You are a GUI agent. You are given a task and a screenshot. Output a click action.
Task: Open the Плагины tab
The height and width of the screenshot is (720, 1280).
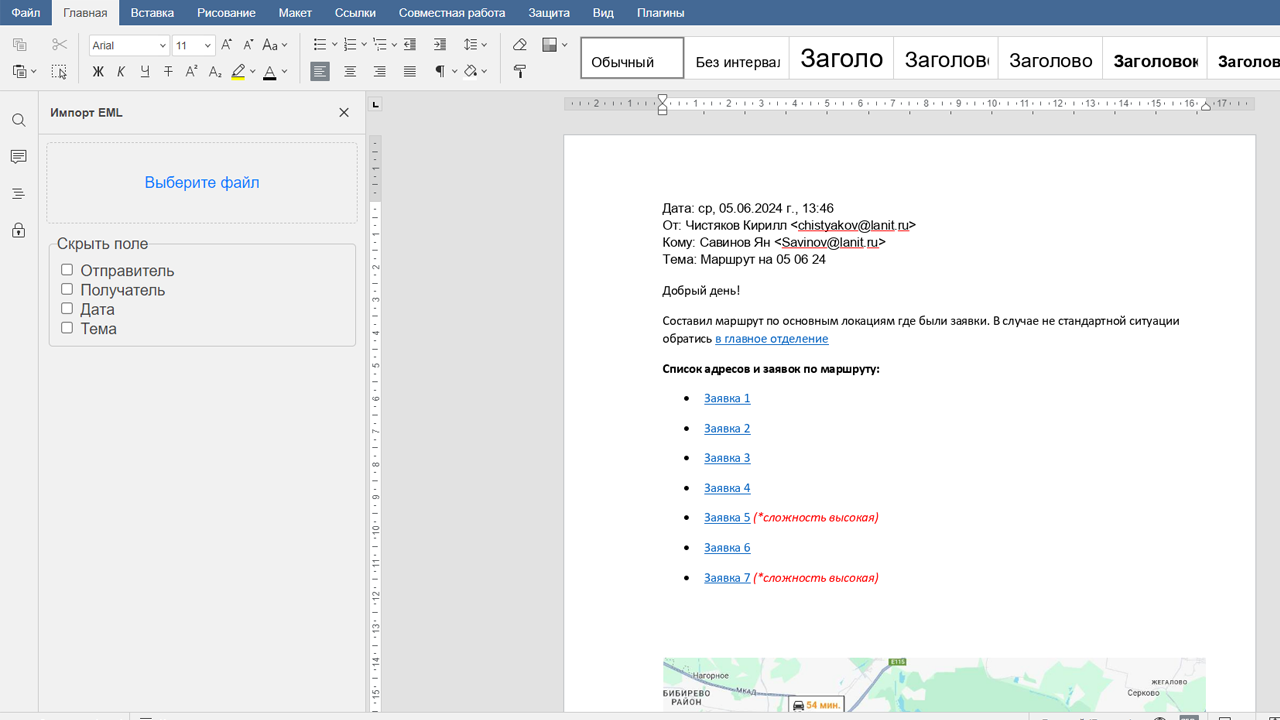tap(660, 13)
